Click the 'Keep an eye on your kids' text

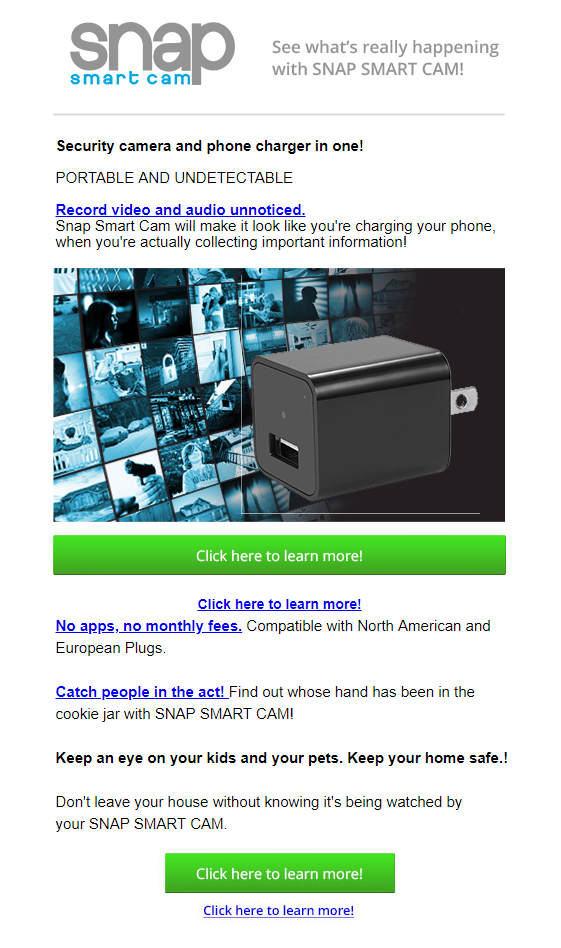(282, 758)
